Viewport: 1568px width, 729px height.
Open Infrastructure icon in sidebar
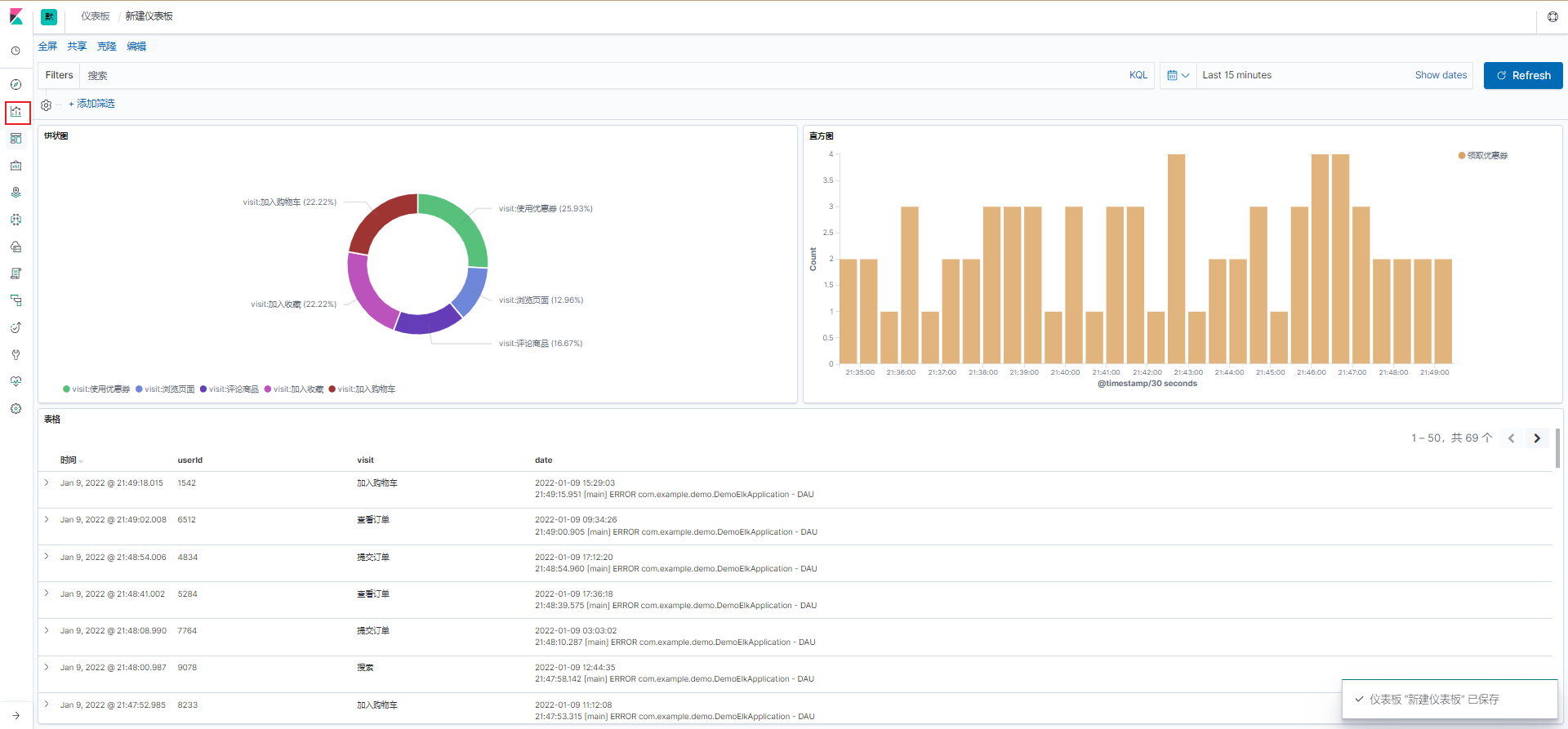coord(16,247)
